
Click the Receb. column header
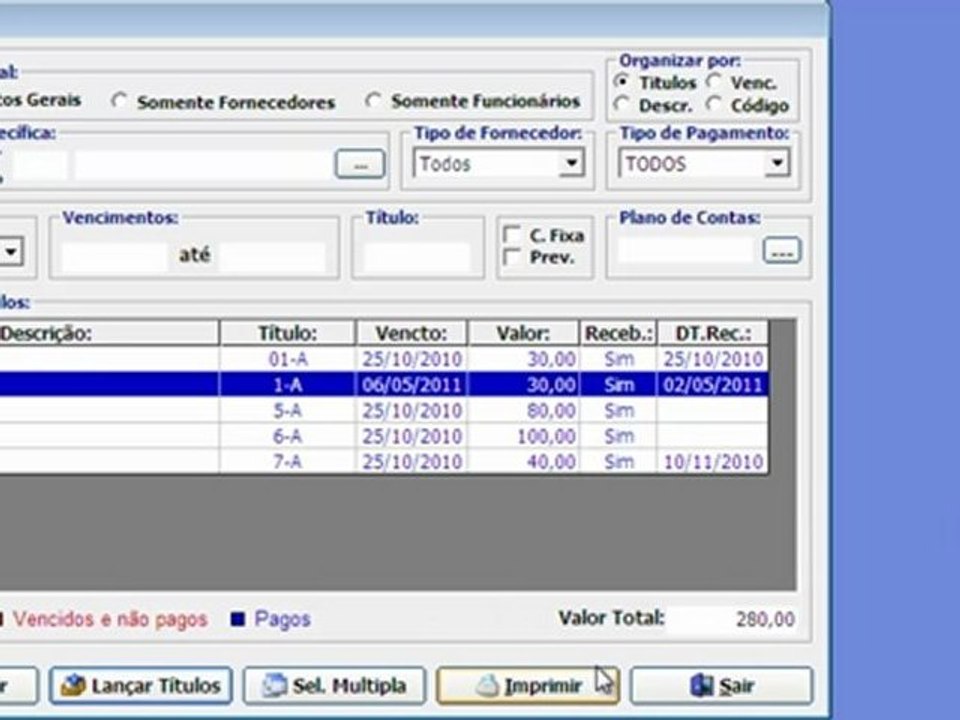point(618,333)
